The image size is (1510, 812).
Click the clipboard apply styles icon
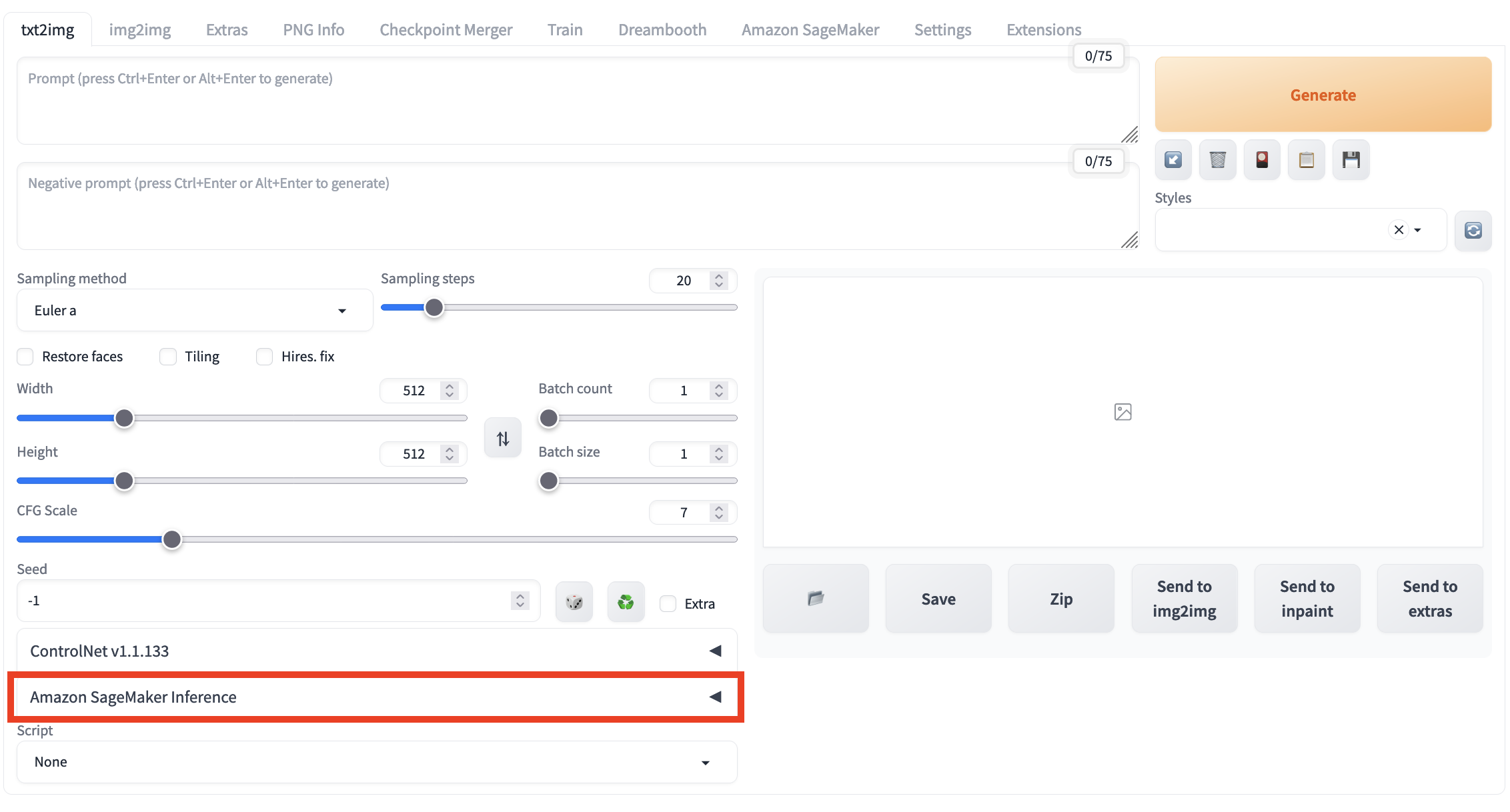pyautogui.click(x=1306, y=160)
